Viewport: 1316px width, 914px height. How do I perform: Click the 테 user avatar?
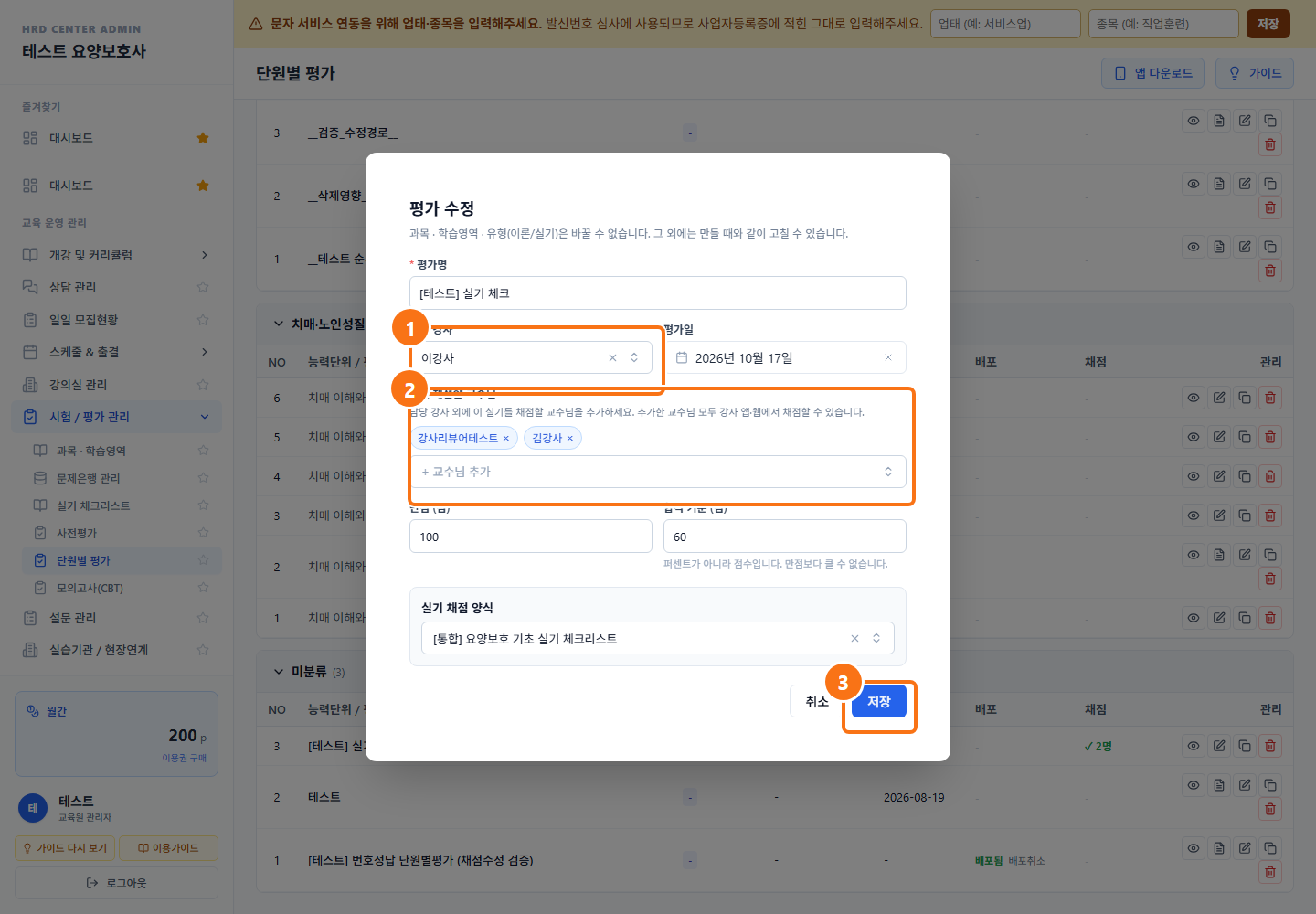33,808
